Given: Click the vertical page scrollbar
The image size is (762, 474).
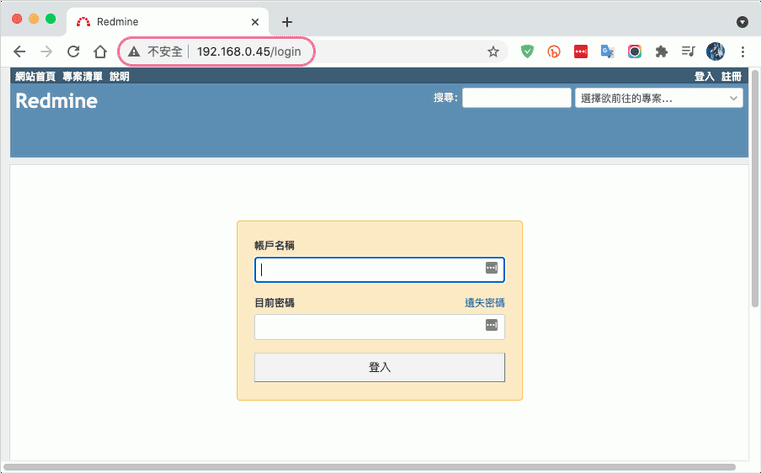Looking at the screenshot, I should pos(755,189).
